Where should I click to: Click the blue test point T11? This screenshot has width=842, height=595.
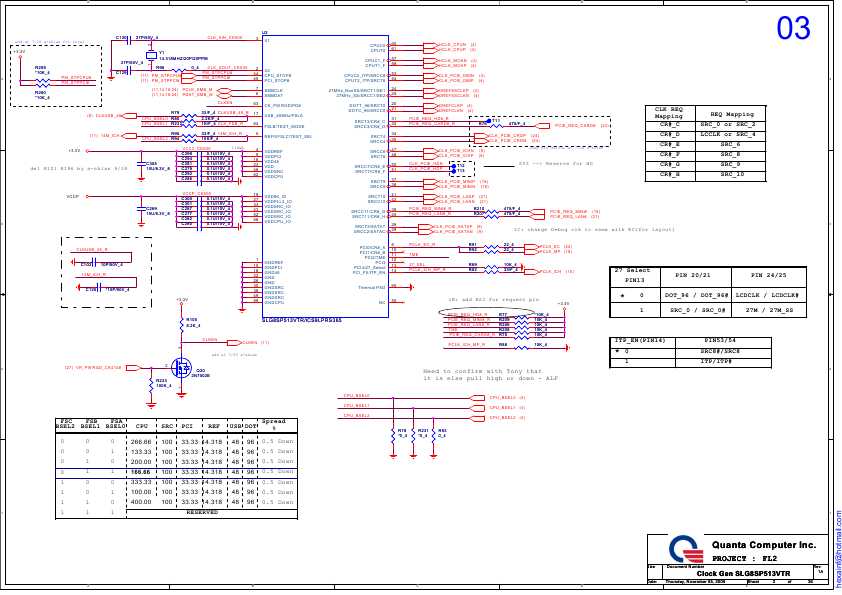tap(491, 121)
